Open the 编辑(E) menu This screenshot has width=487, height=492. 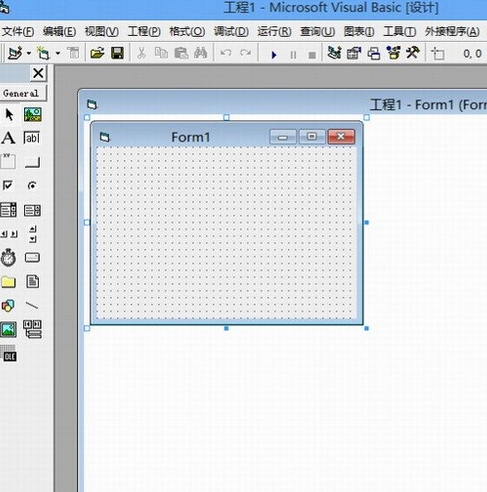(59, 32)
